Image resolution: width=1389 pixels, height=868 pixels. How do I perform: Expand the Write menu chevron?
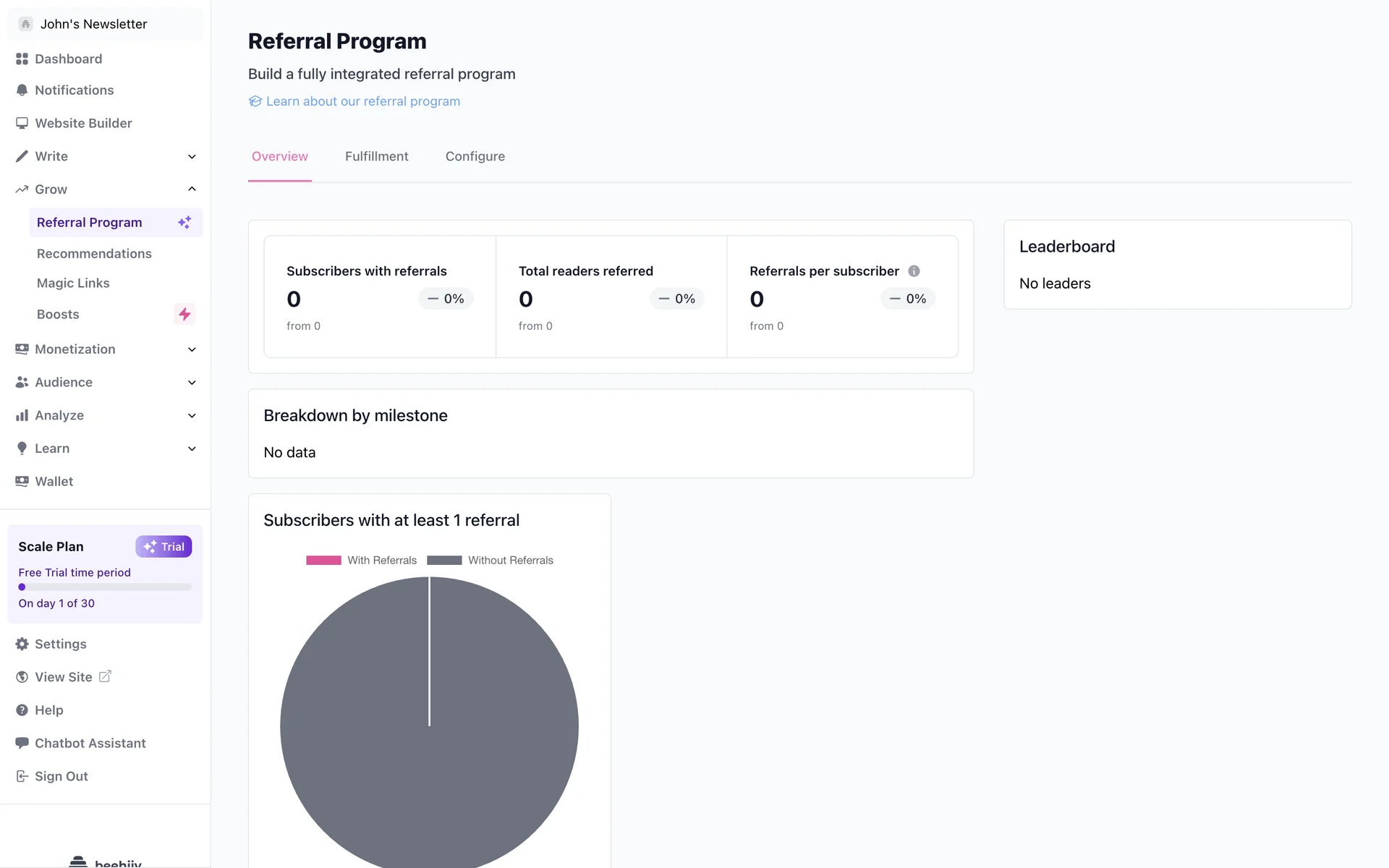192,156
